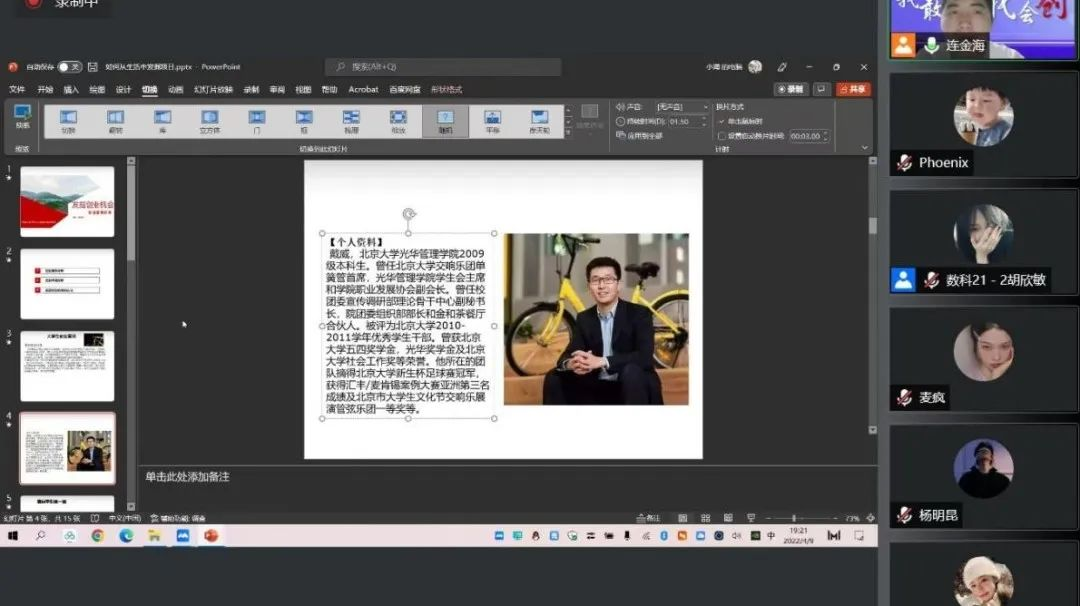Collapse the ribbon using the chevron
Image resolution: width=1080 pixels, height=606 pixels.
(x=865, y=148)
